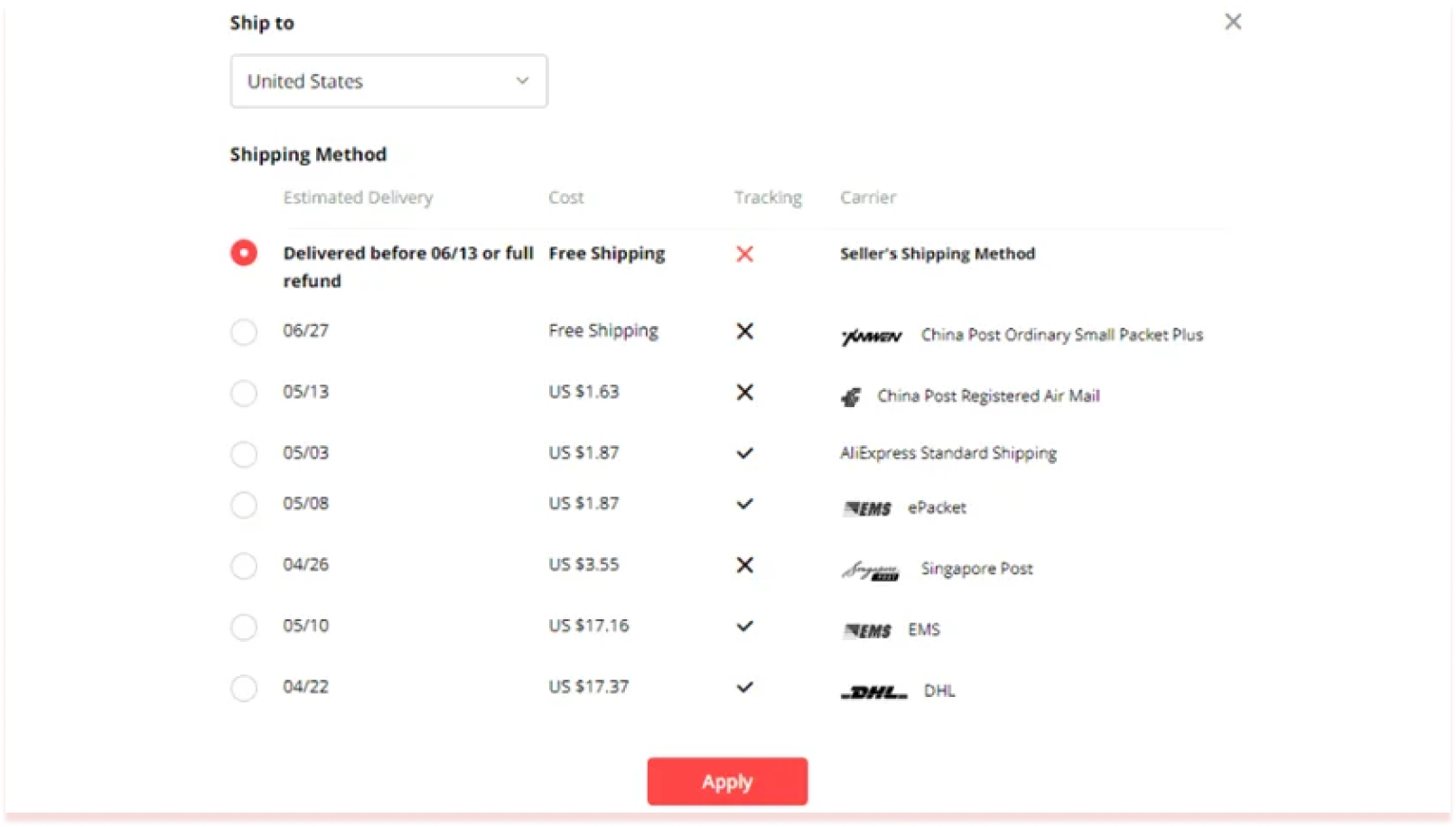The height and width of the screenshot is (827, 1456).
Task: Choose the Singapore Post $3.55 shipping option
Action: [244, 566]
